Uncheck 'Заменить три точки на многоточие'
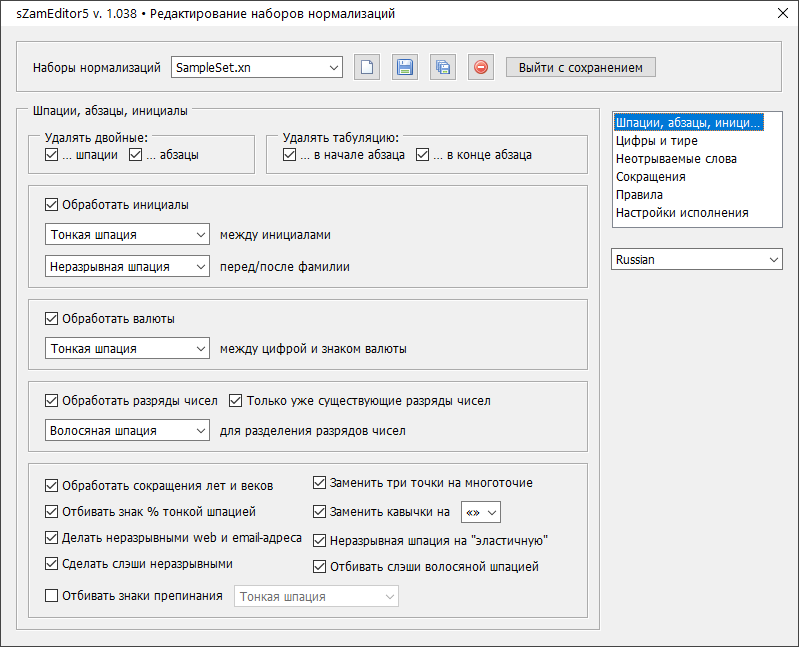Image resolution: width=799 pixels, height=647 pixels. (x=321, y=483)
